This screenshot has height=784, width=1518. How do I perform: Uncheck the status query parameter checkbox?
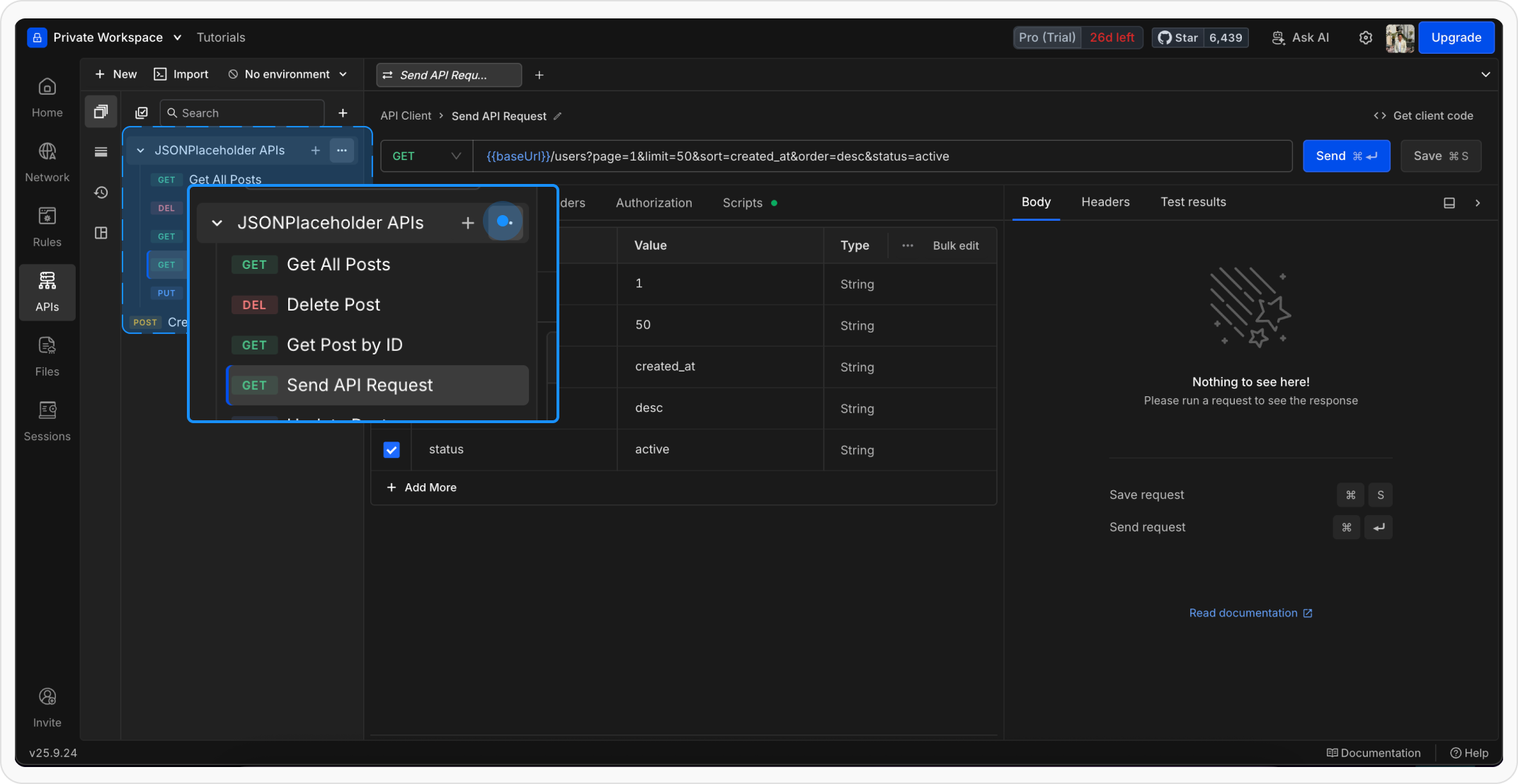[x=392, y=449]
